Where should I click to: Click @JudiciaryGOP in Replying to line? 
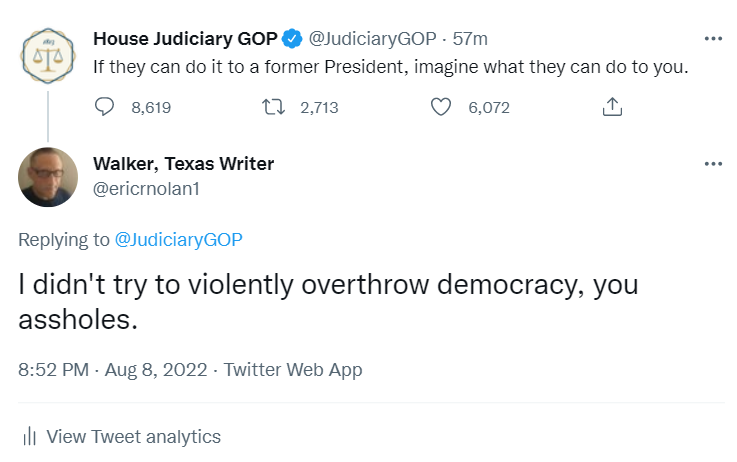tap(179, 239)
